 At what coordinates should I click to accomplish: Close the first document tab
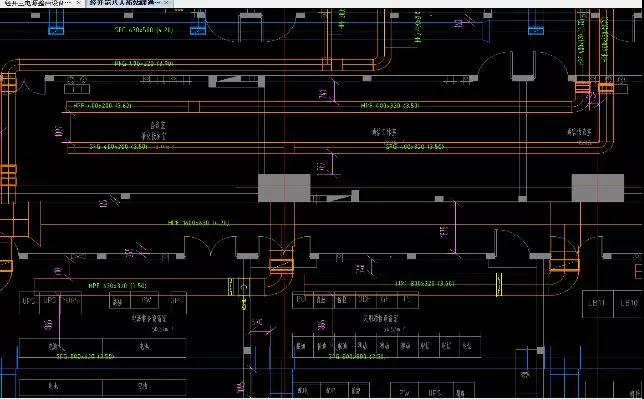point(78,3)
